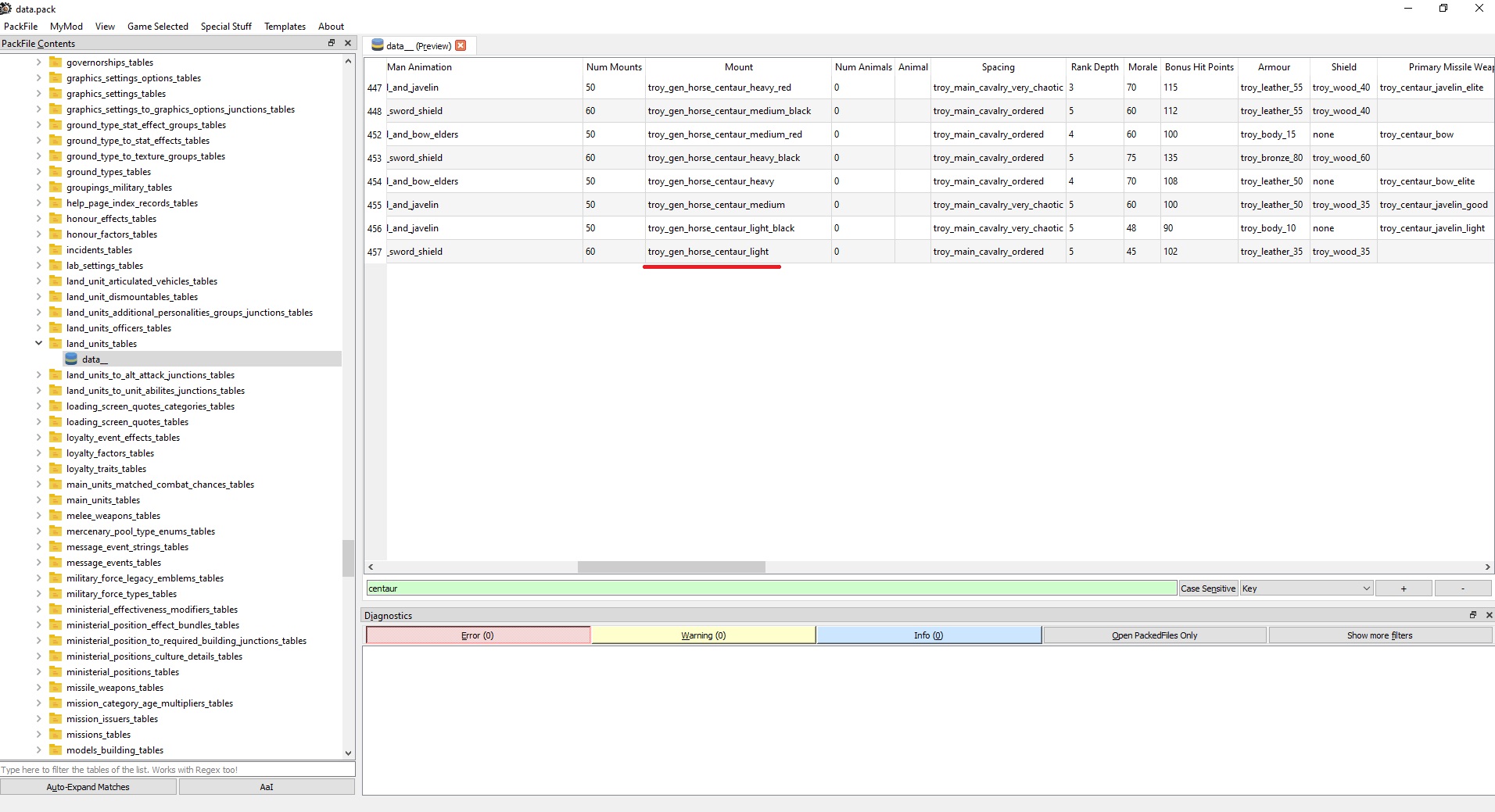Click the database icon on data__ tab

point(377,45)
